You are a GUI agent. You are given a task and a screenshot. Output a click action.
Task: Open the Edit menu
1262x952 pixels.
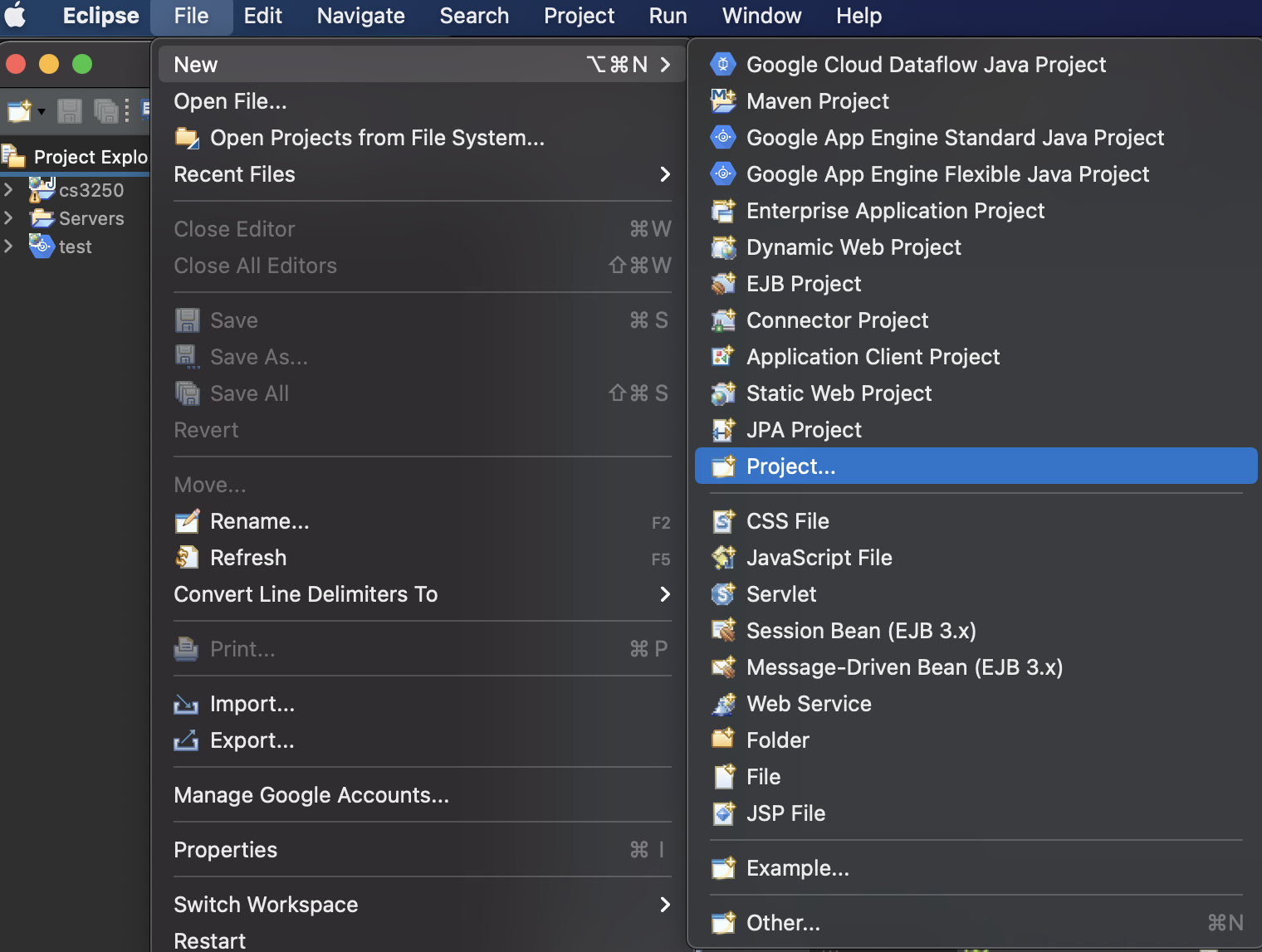[262, 16]
